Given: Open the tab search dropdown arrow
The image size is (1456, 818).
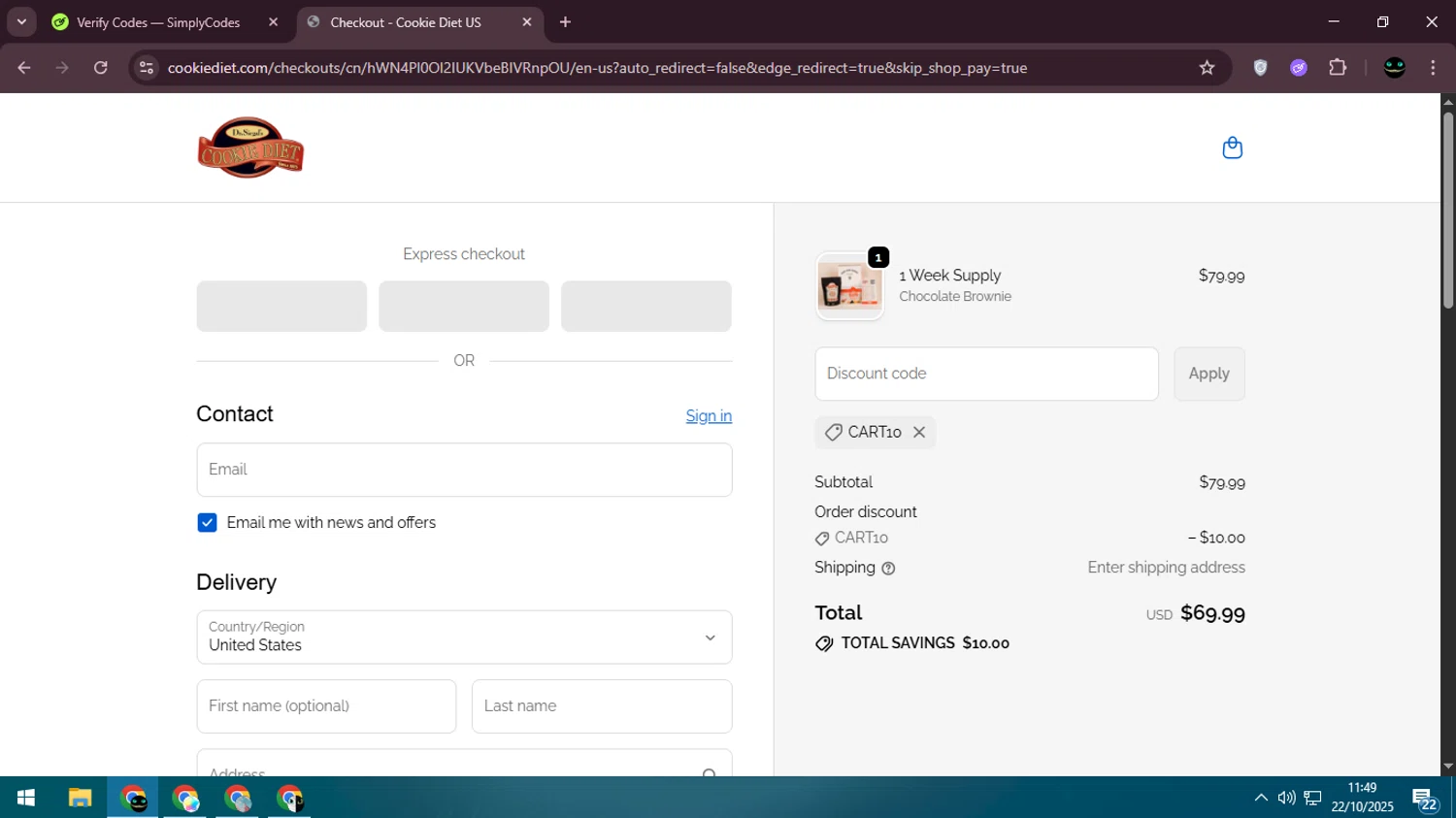Looking at the screenshot, I should pyautogui.click(x=21, y=22).
